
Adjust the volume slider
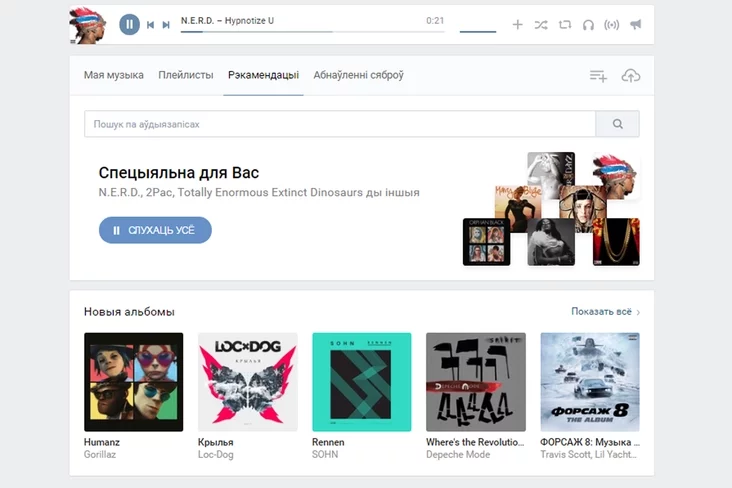click(478, 32)
